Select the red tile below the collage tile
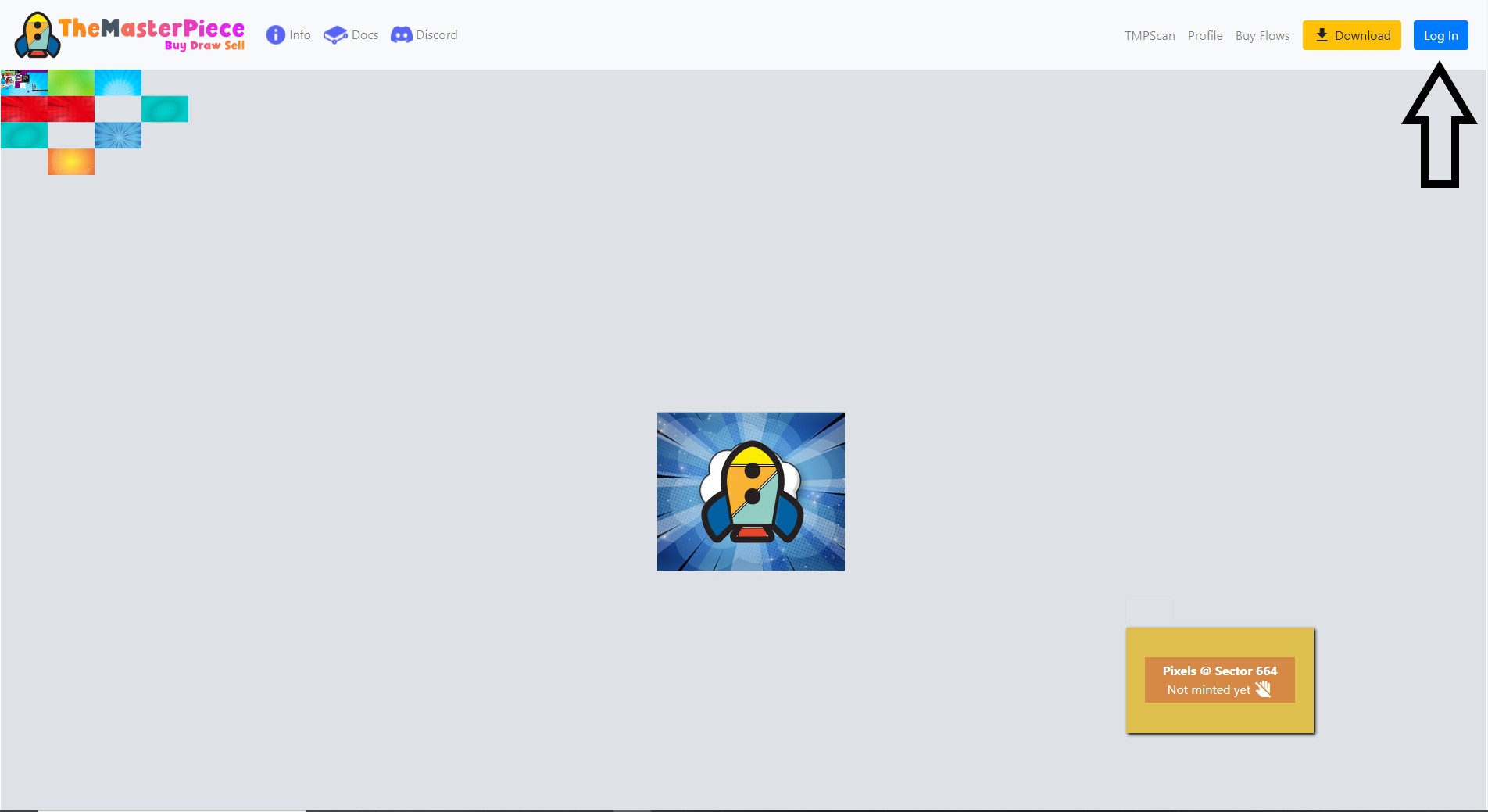This screenshot has height=812, width=1488. coord(24,109)
